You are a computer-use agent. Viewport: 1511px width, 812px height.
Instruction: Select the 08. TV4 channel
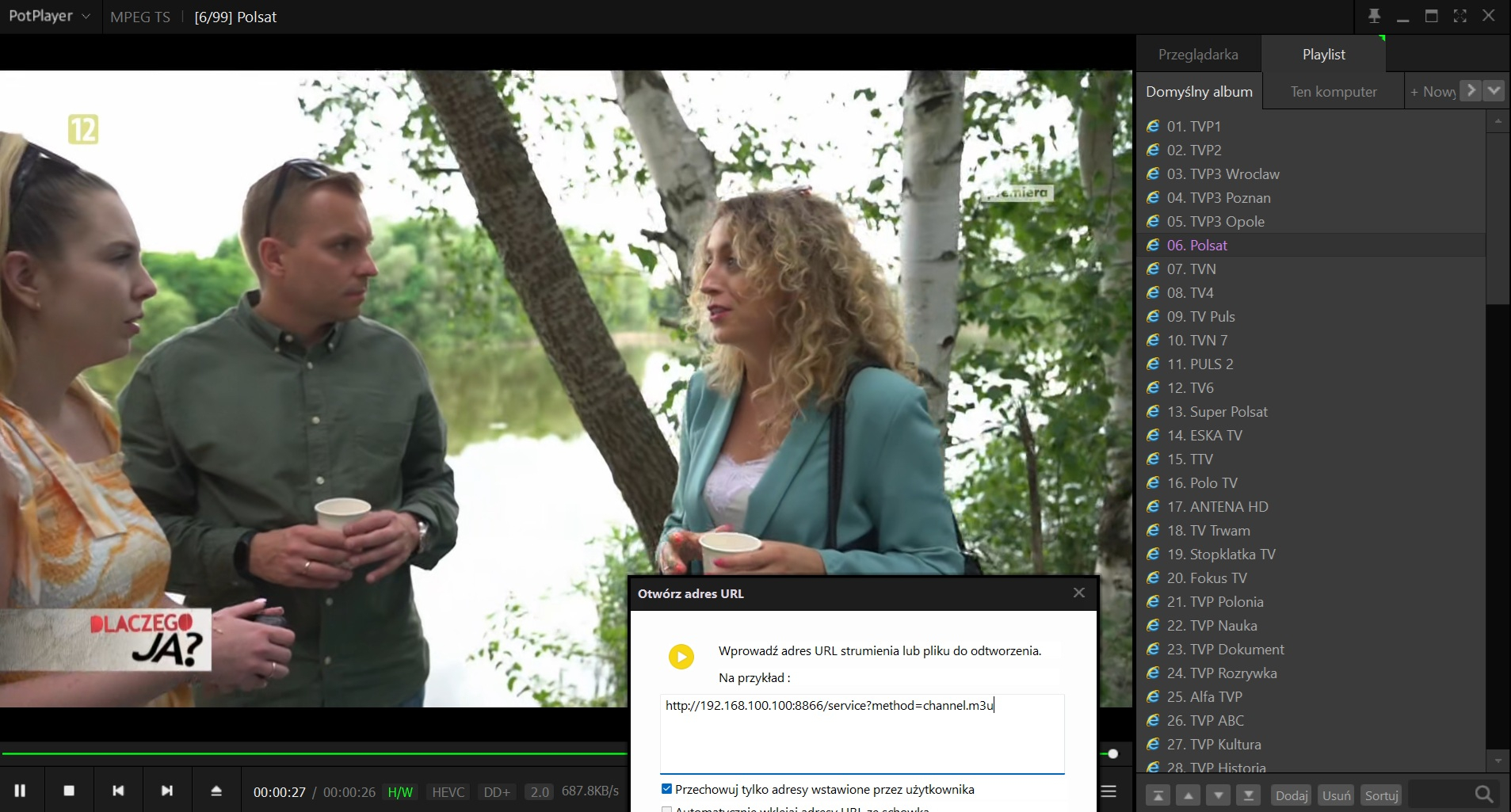coord(1311,292)
